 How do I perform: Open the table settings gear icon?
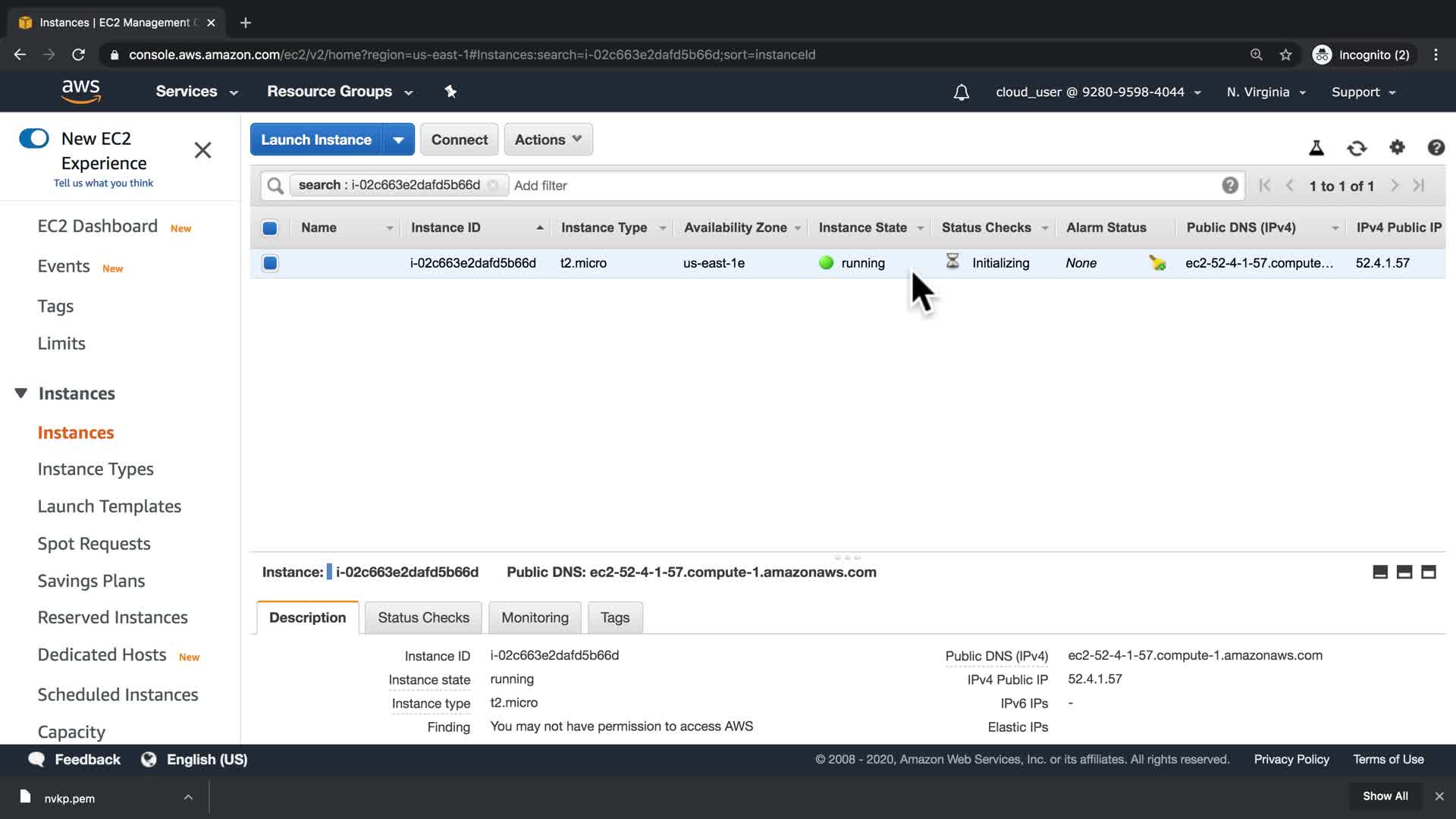click(1397, 147)
